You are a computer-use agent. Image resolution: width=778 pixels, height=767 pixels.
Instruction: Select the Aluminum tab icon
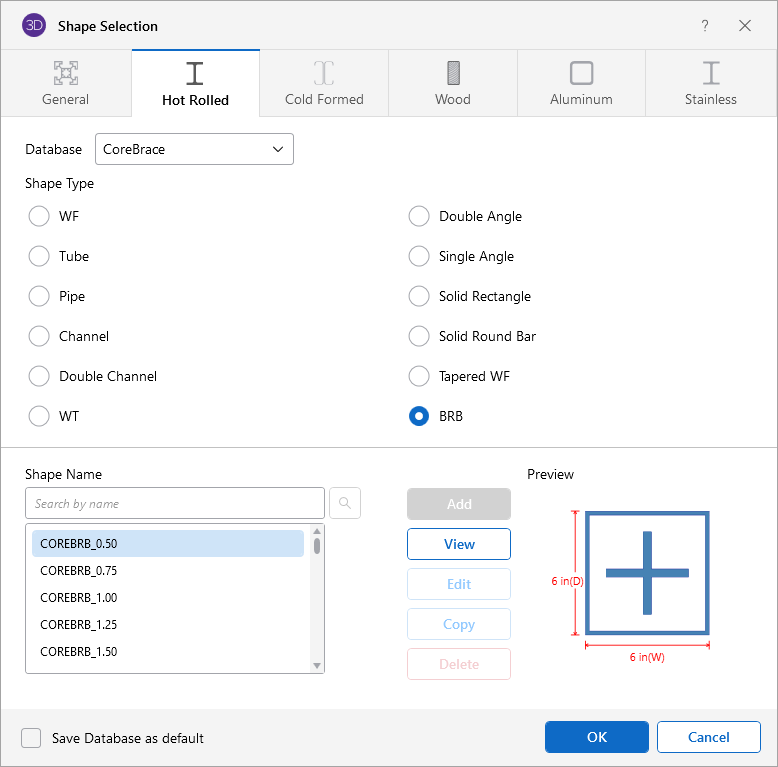tap(581, 73)
